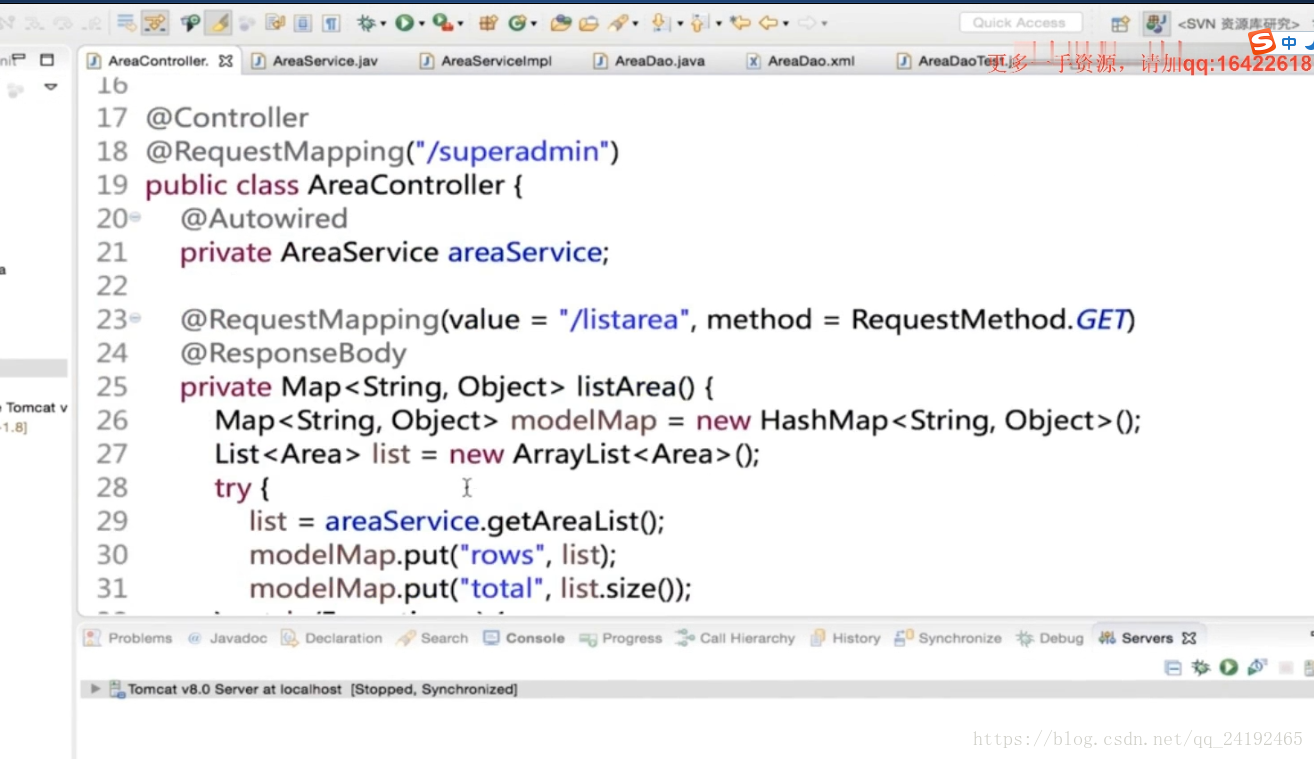Open the Search flashlight dropdown arrow
This screenshot has height=759, width=1314.
coord(636,23)
